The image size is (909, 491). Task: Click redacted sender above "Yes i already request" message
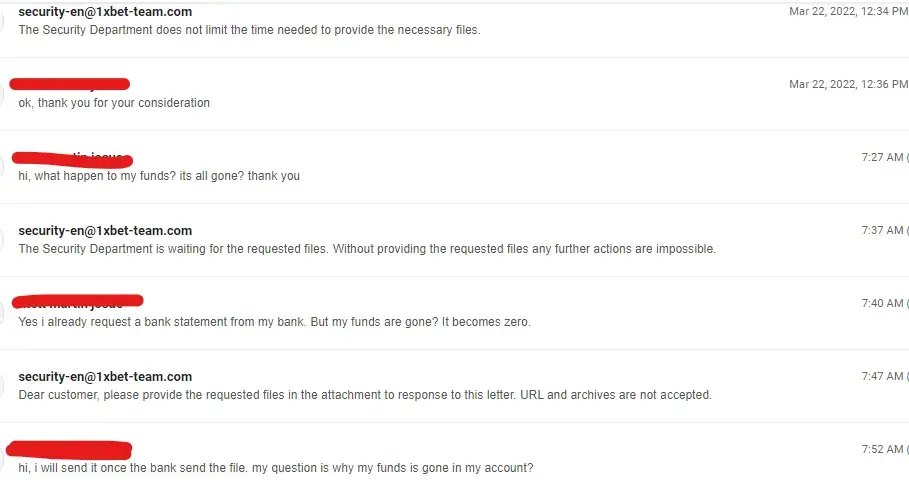click(x=78, y=301)
